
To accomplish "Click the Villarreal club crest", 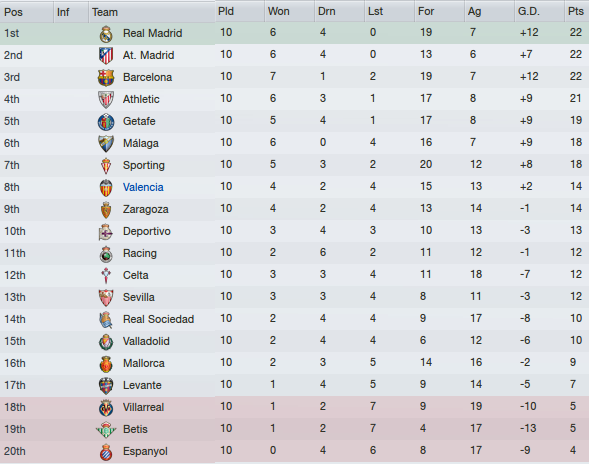I will (106, 408).
